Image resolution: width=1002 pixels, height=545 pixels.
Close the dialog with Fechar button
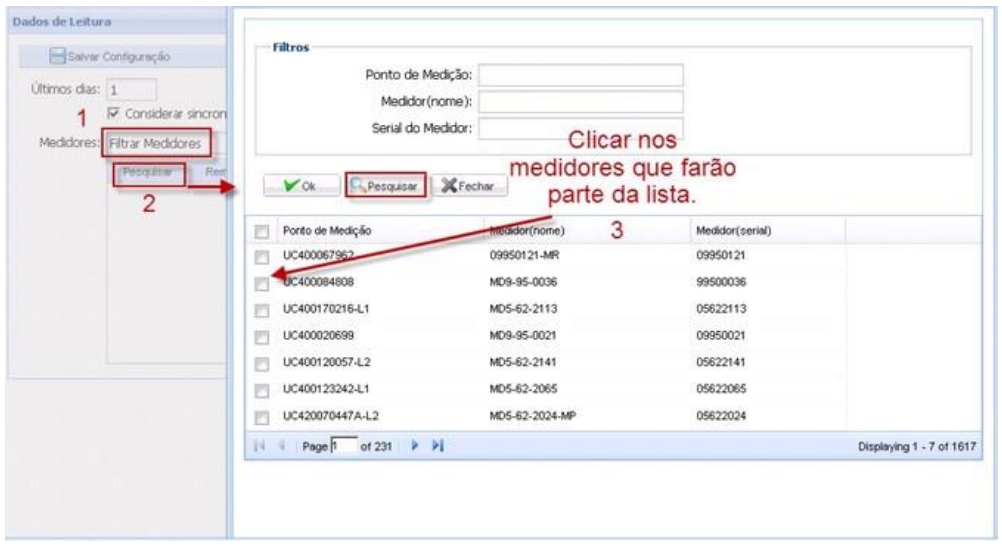pos(471,186)
